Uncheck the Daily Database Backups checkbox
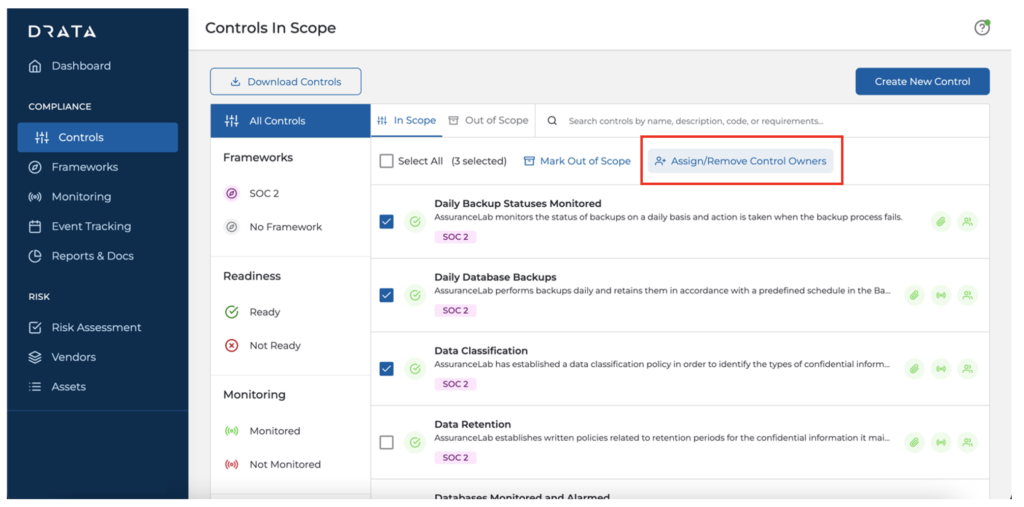Viewport: 1024px width, 507px height. (x=387, y=295)
